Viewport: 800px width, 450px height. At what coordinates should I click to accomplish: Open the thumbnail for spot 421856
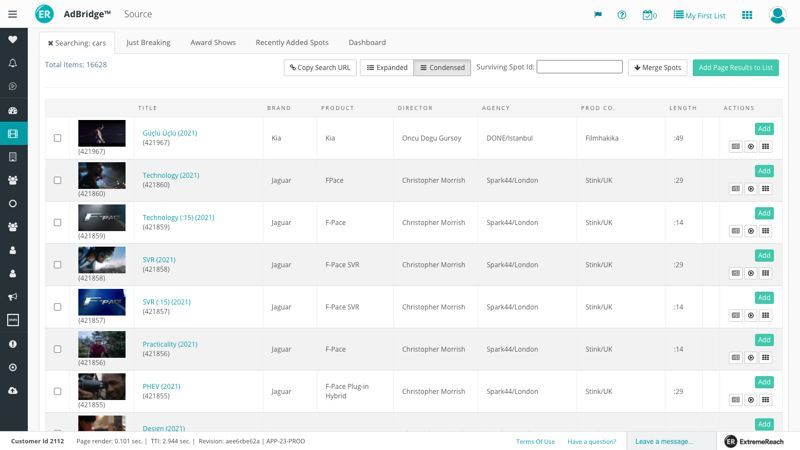coord(102,344)
